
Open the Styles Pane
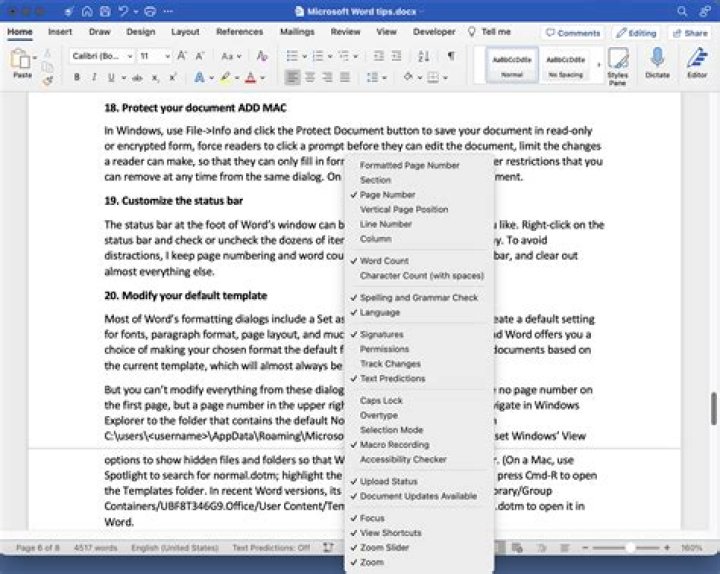pyautogui.click(x=618, y=66)
